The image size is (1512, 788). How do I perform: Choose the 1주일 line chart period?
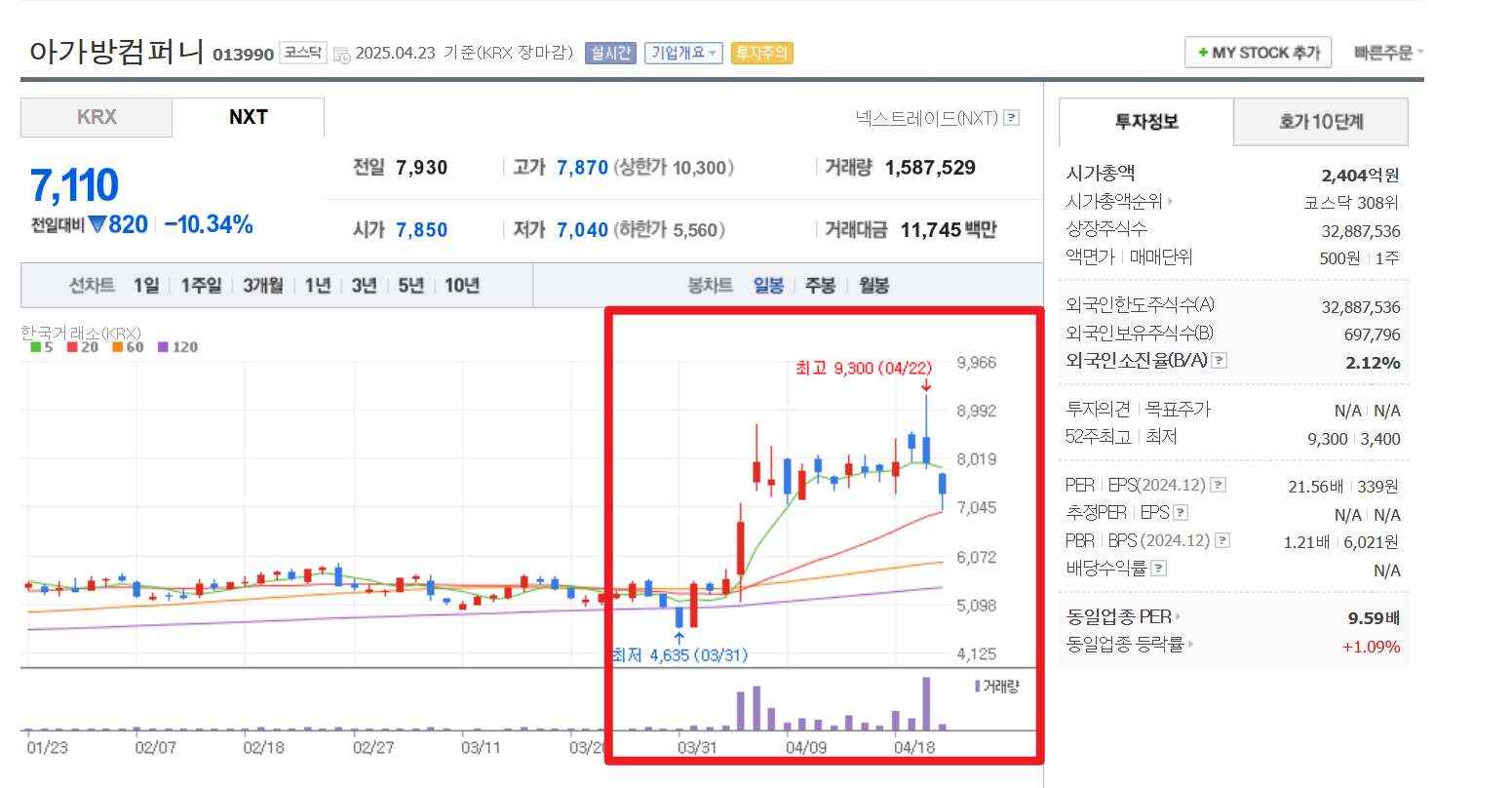click(x=201, y=286)
